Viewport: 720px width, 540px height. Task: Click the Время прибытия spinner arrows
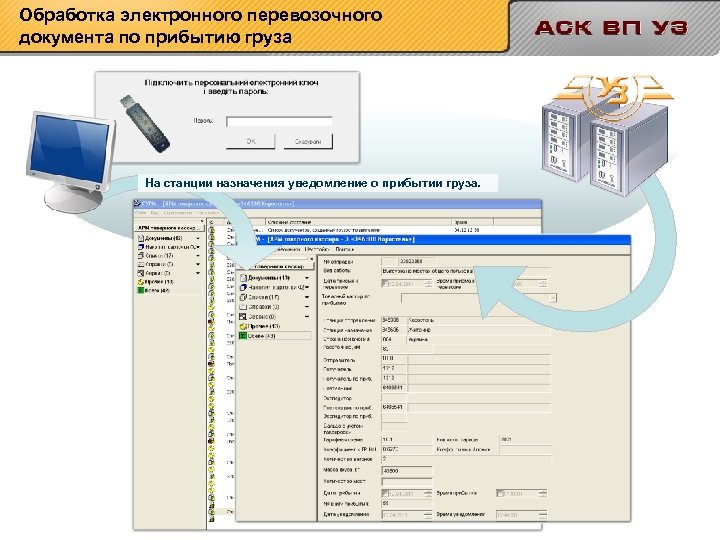[543, 493]
